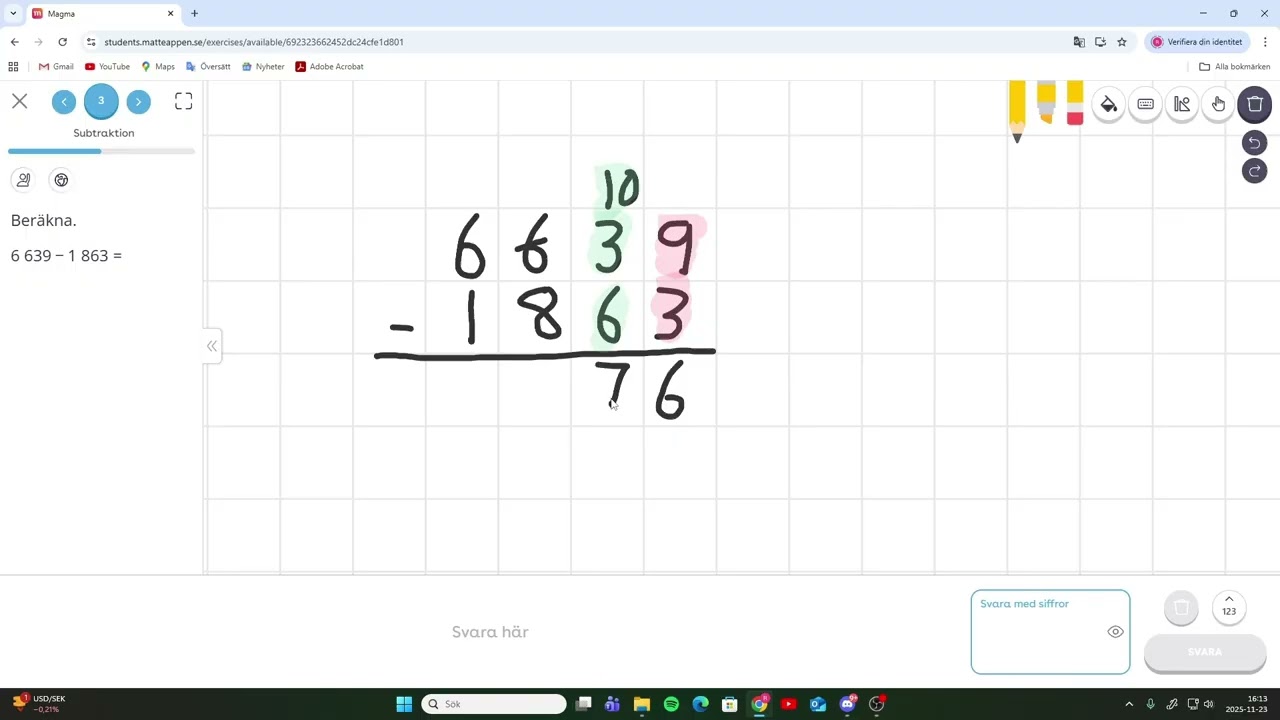
Task: Click the 'Svara med siffror' answer field
Action: point(1050,632)
